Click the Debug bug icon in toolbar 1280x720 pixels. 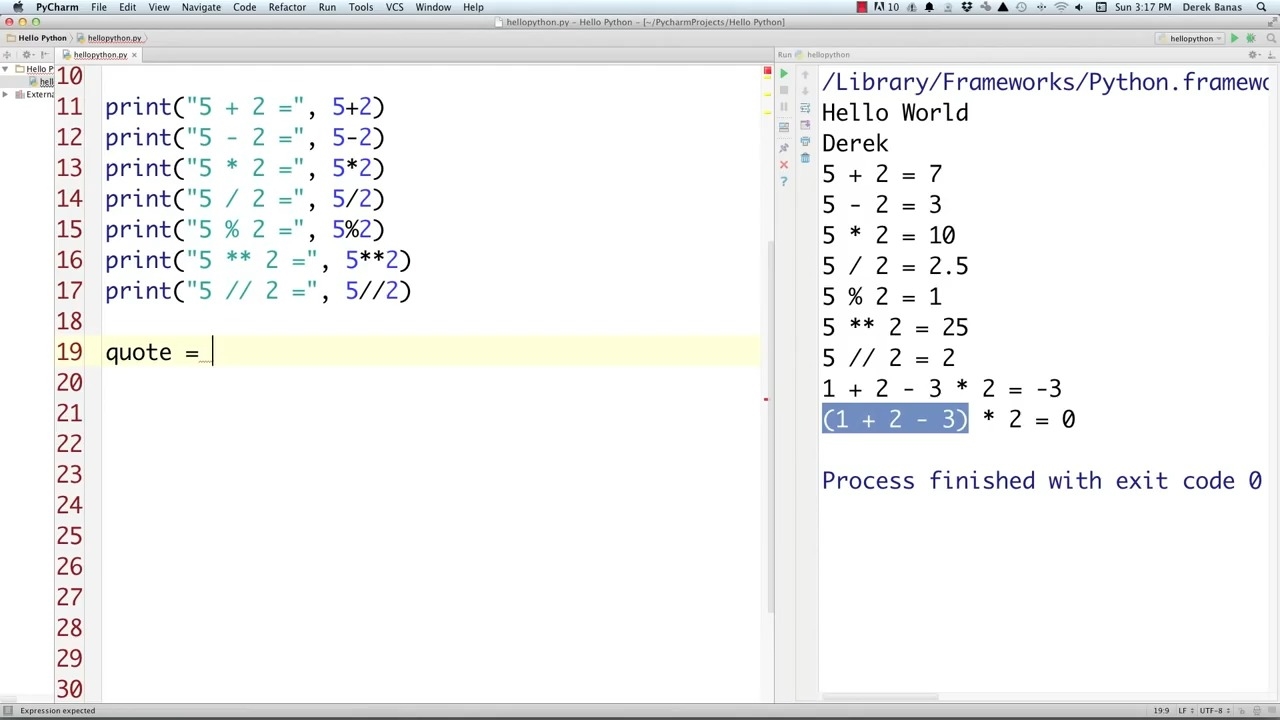tap(1250, 38)
